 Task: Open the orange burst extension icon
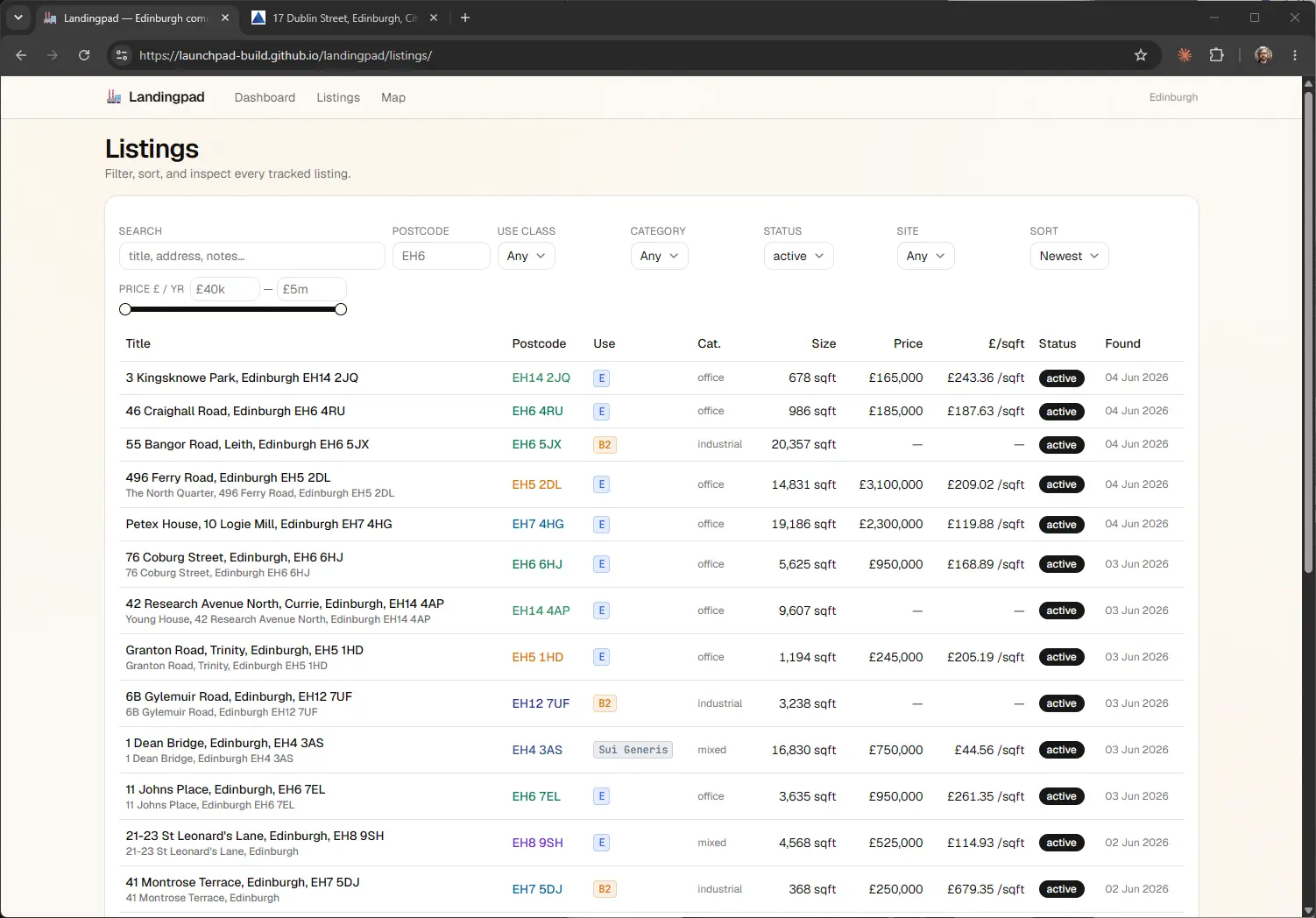coord(1185,55)
